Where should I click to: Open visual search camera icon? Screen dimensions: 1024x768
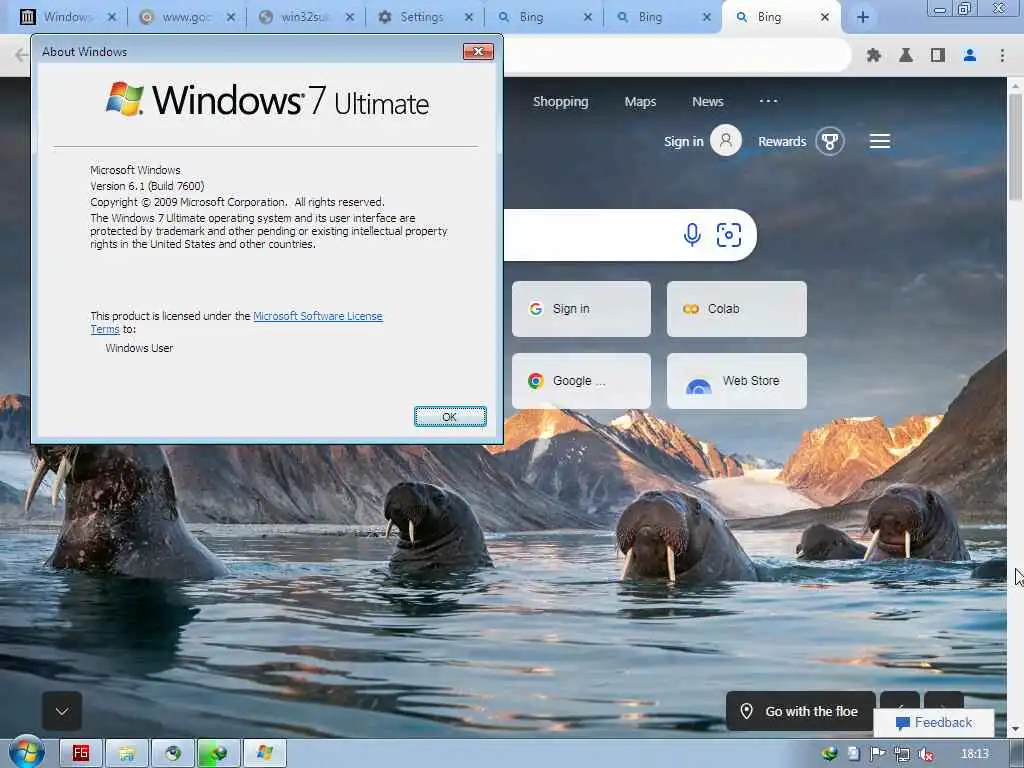[729, 234]
